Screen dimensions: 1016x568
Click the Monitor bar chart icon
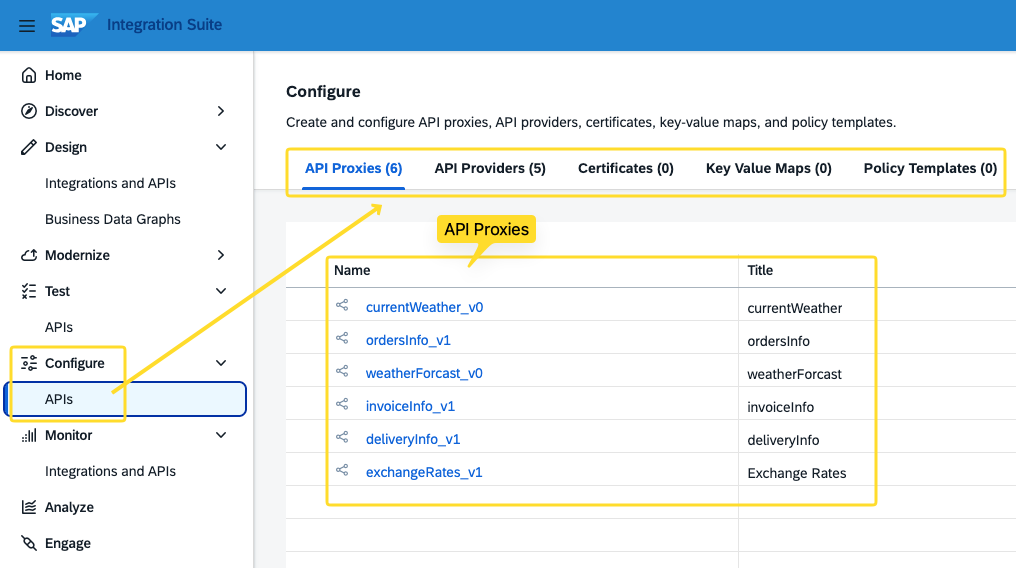(x=29, y=435)
